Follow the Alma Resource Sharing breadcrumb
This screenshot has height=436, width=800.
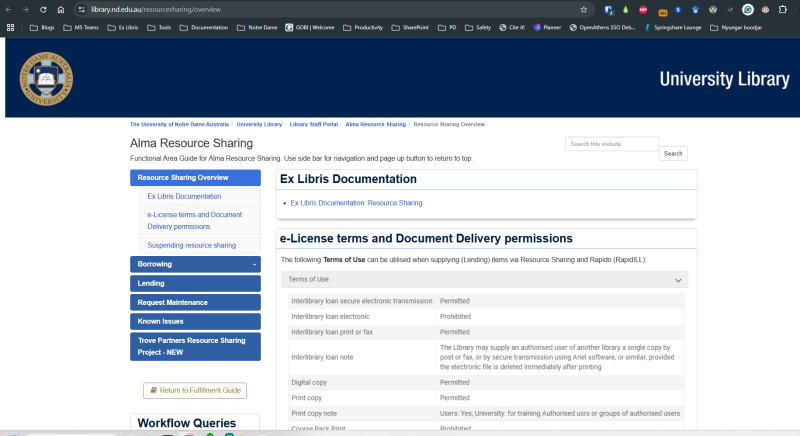point(376,124)
